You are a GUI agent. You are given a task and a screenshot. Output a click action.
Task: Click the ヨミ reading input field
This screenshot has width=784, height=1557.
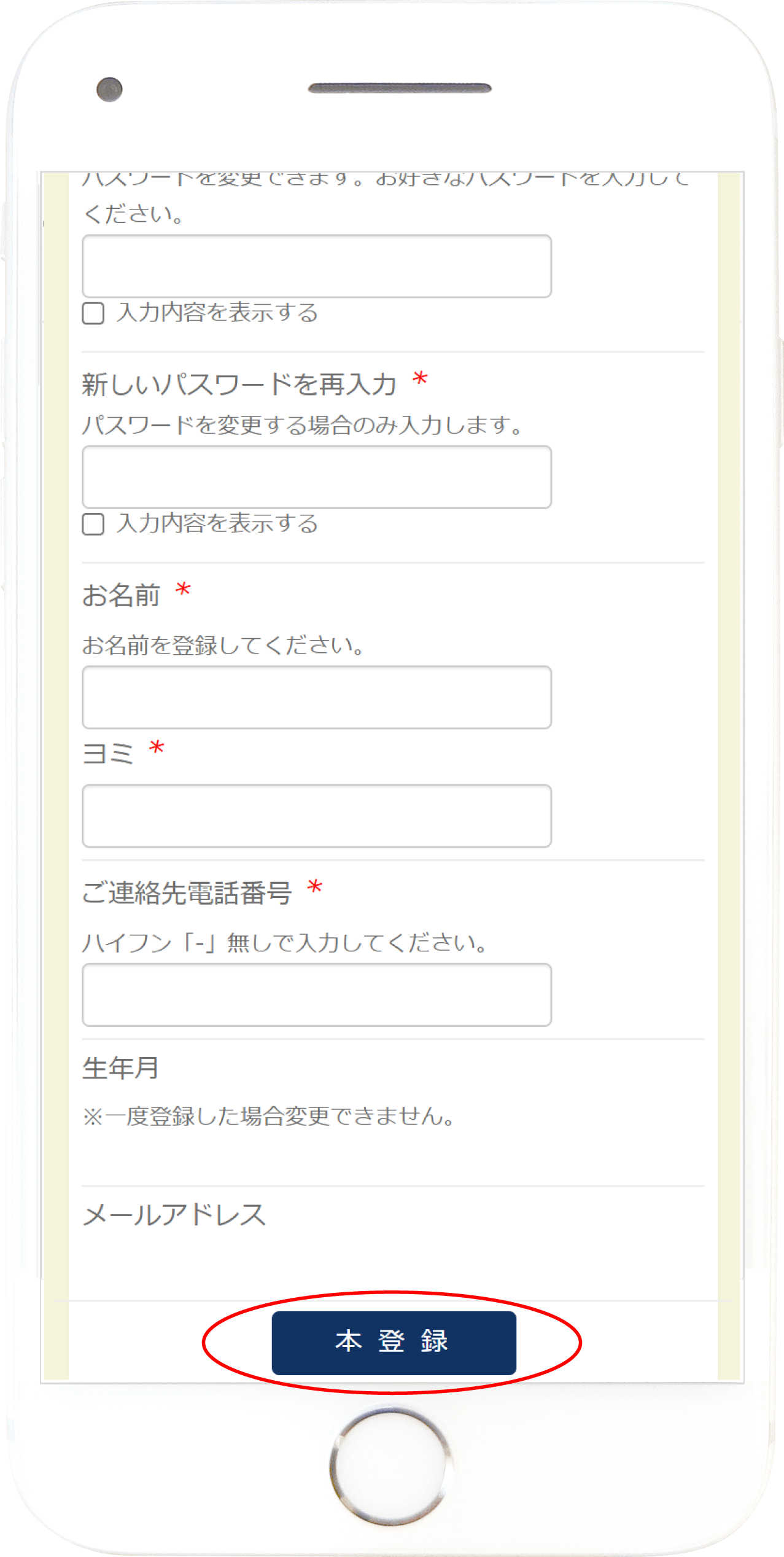[x=317, y=816]
